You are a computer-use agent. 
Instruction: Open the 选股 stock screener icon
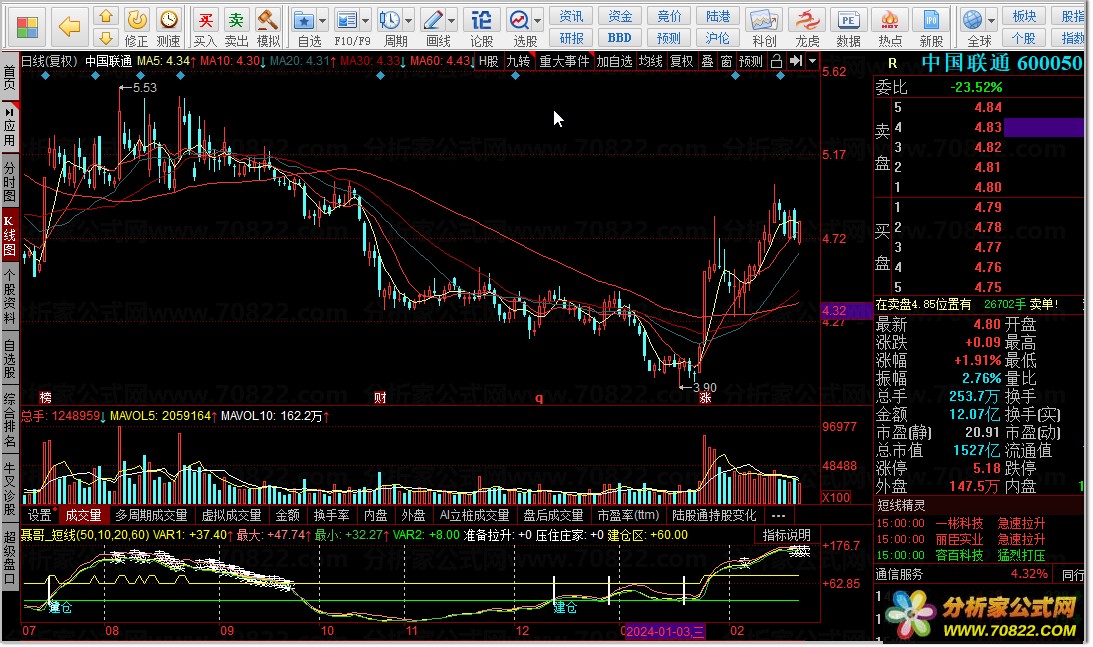click(519, 20)
